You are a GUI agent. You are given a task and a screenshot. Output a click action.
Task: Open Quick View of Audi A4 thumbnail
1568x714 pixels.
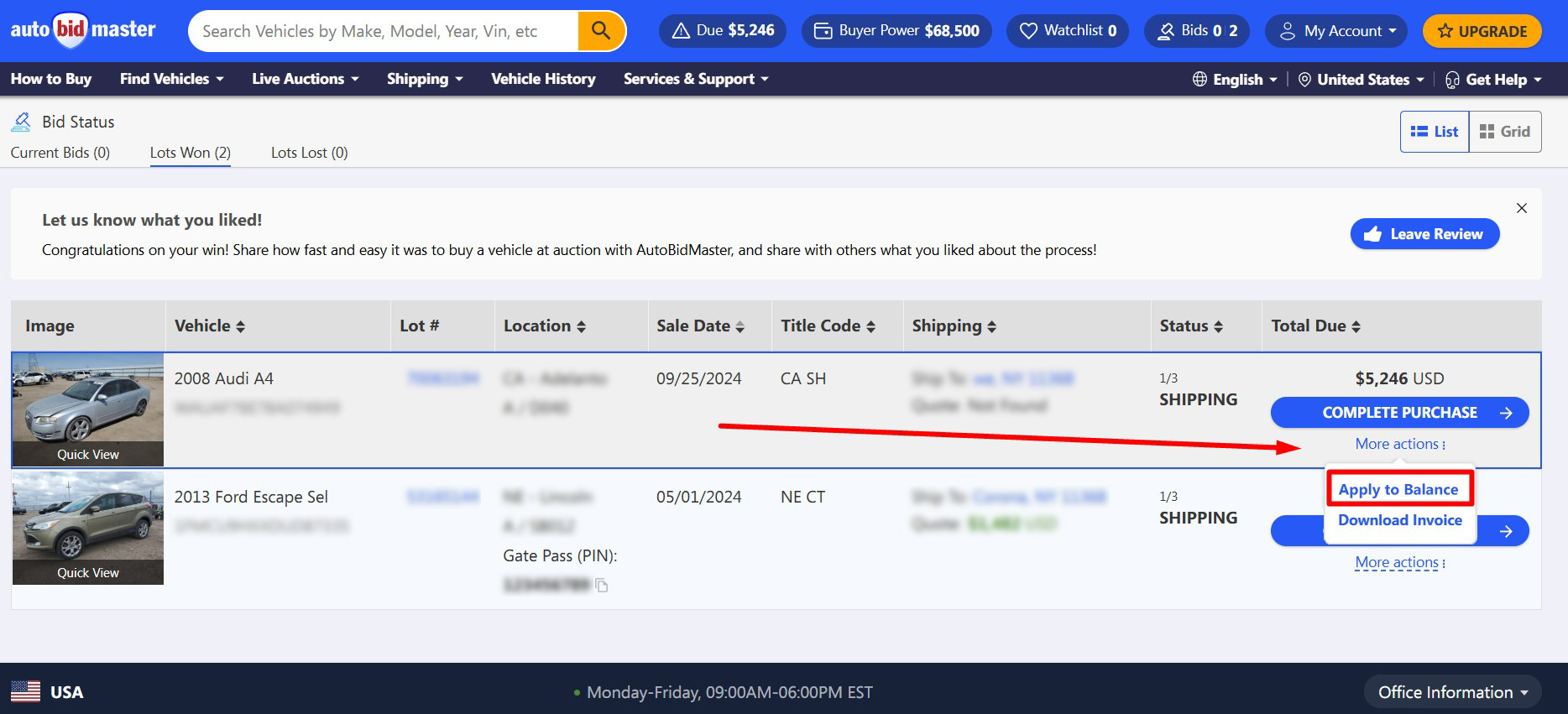click(x=88, y=454)
